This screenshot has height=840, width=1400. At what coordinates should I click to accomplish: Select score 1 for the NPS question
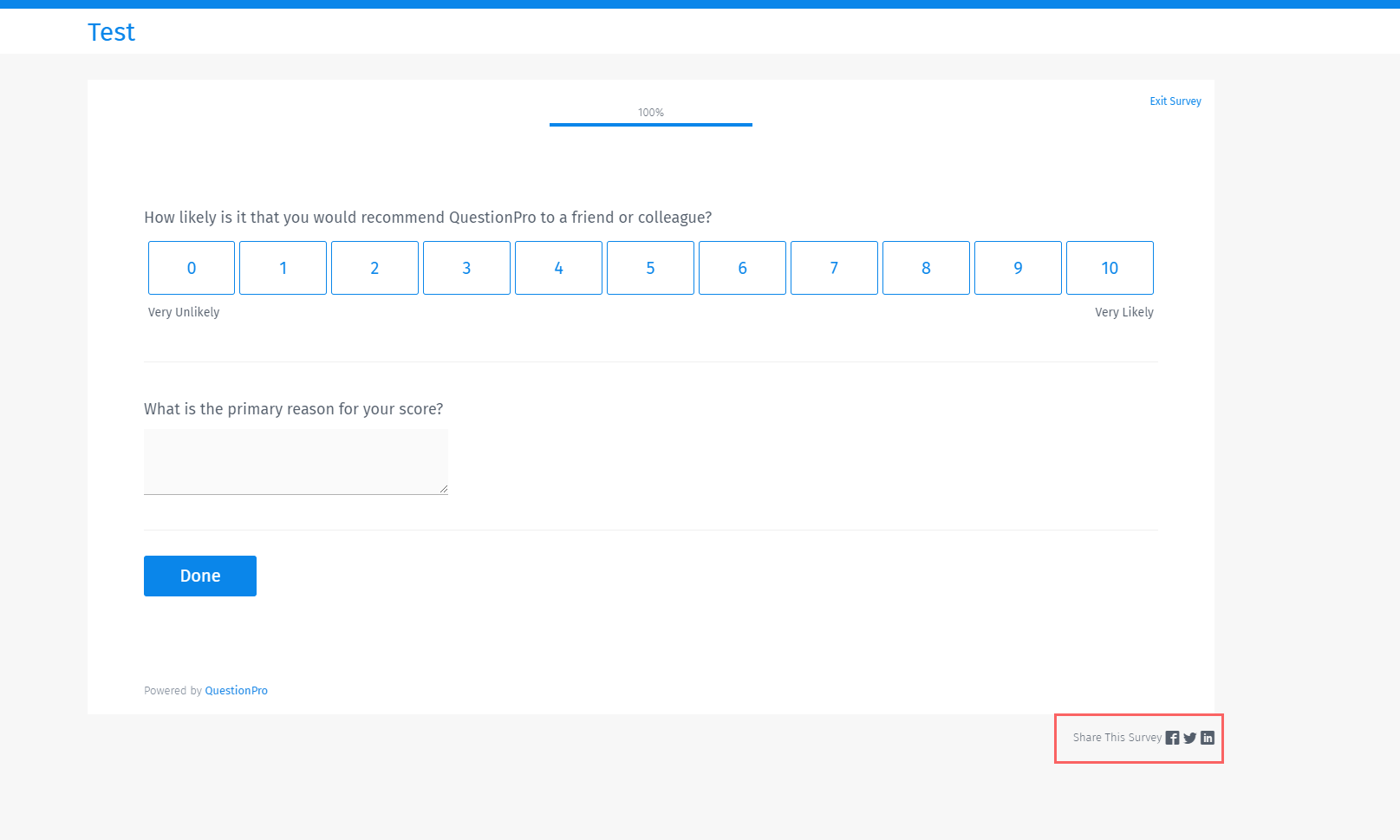click(x=283, y=268)
